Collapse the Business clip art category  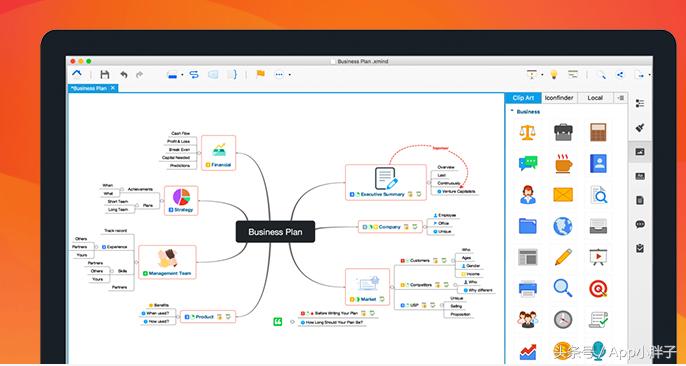512,112
